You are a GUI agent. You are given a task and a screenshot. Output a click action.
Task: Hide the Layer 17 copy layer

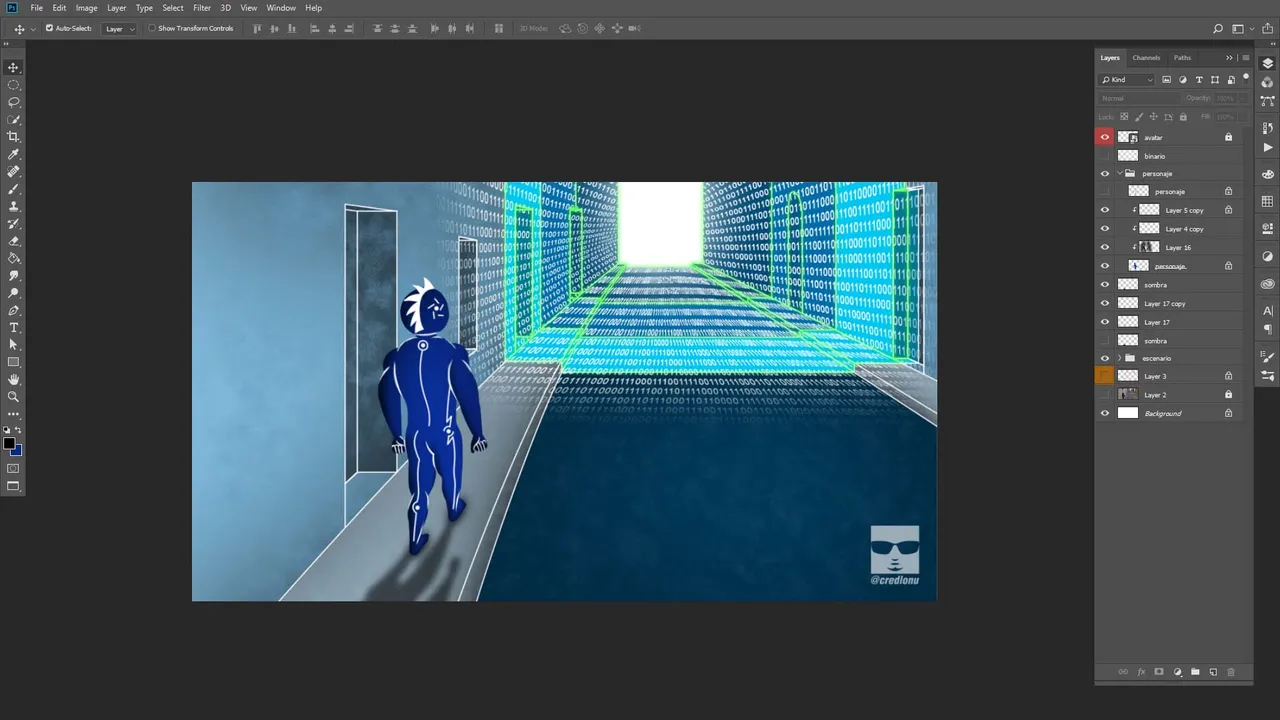point(1105,303)
